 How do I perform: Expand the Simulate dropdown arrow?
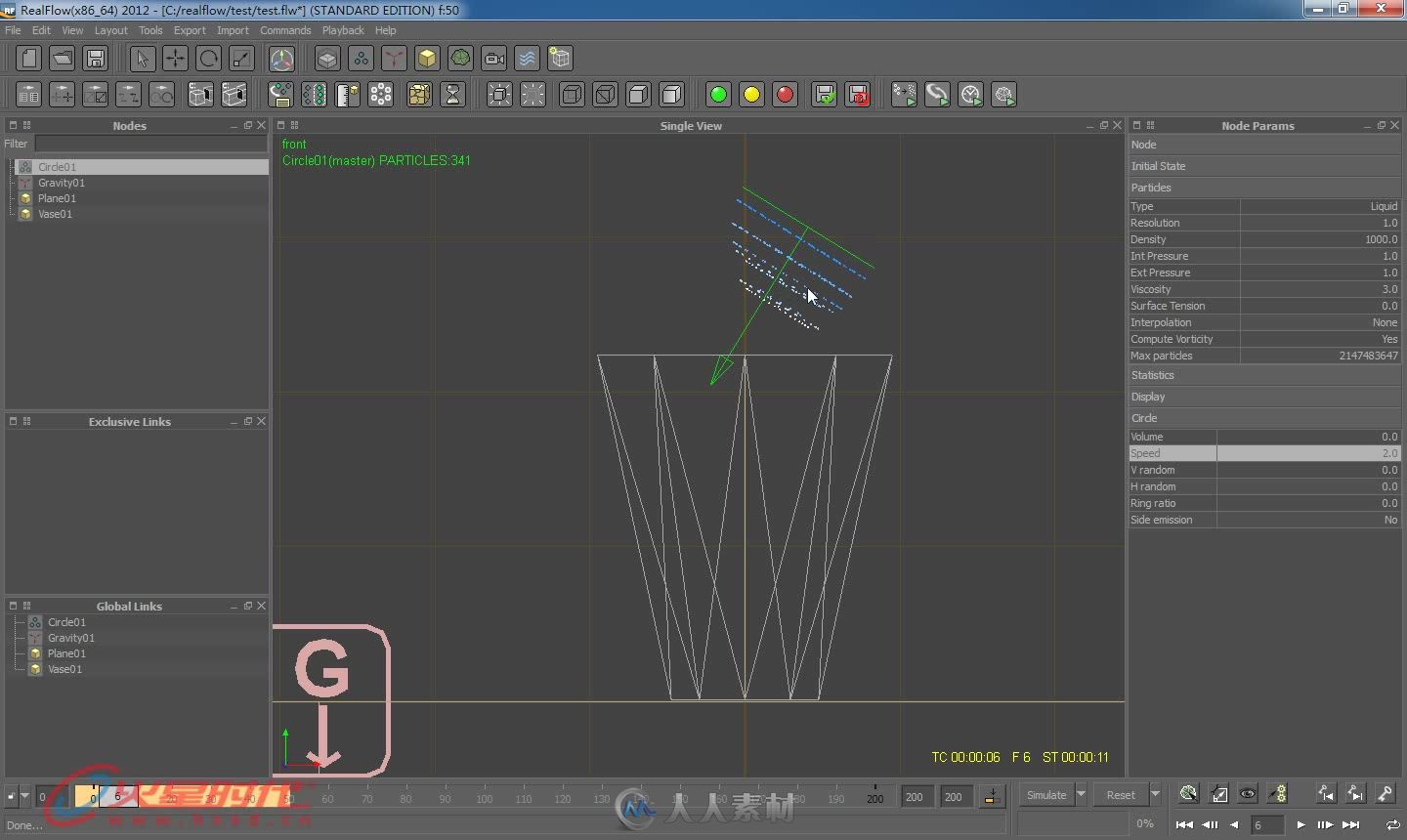[x=1081, y=795]
